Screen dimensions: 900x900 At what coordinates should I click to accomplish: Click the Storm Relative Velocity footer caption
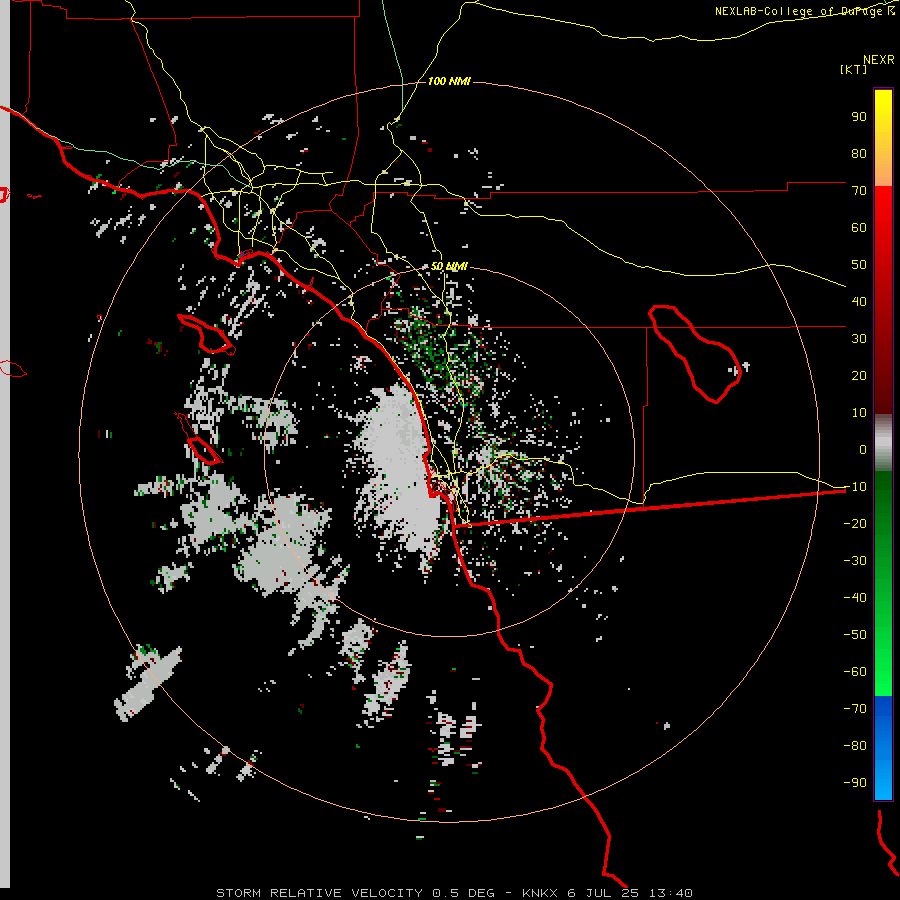454,893
